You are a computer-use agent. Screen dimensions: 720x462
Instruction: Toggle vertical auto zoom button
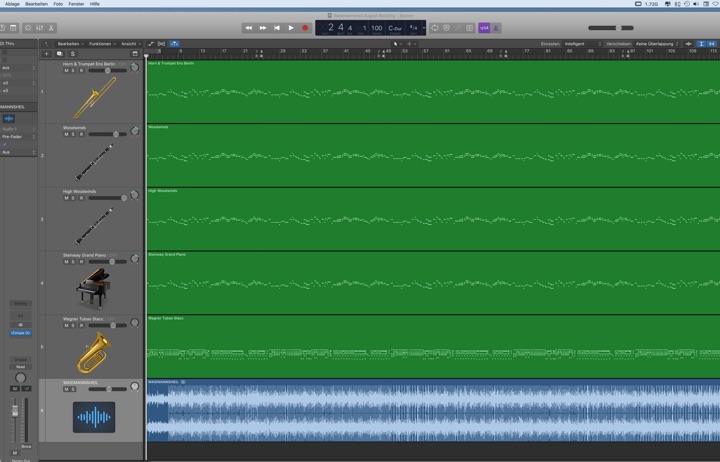point(701,44)
